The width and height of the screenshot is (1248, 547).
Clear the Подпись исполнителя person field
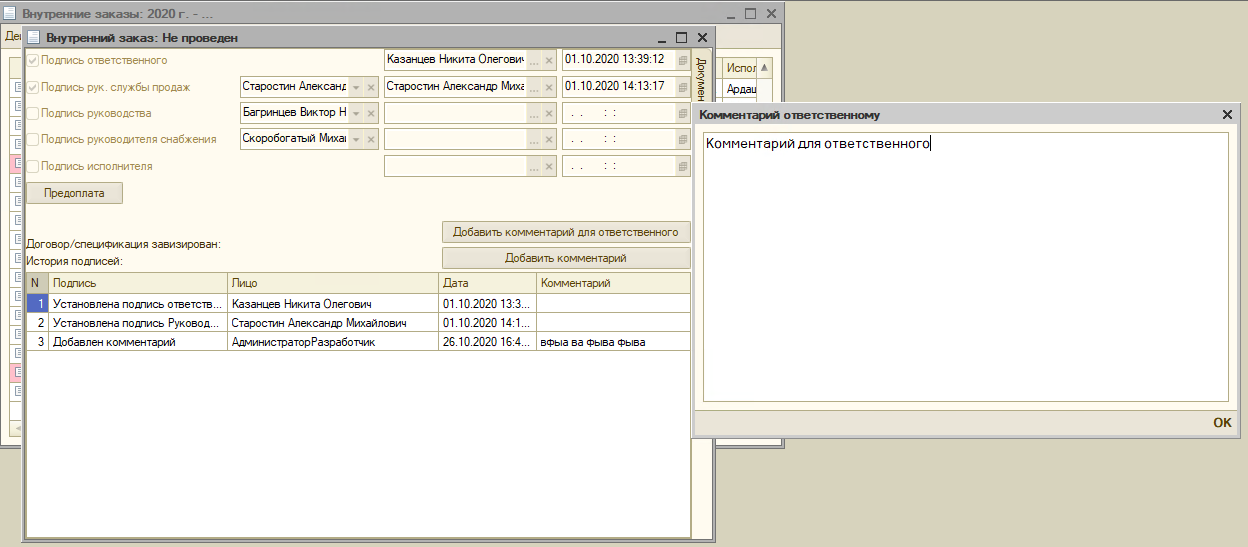[x=549, y=166]
